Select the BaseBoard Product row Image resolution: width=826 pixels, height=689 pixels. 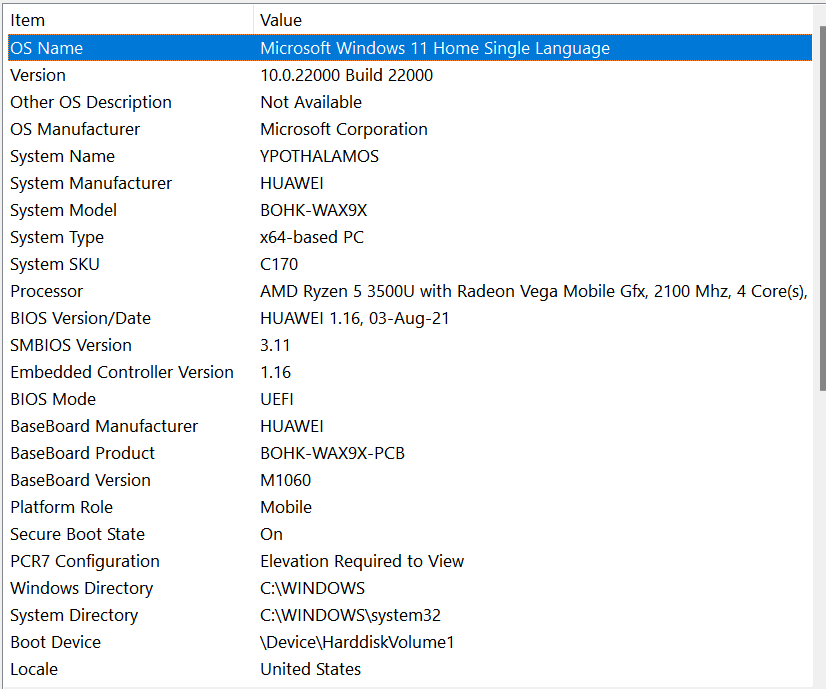410,453
